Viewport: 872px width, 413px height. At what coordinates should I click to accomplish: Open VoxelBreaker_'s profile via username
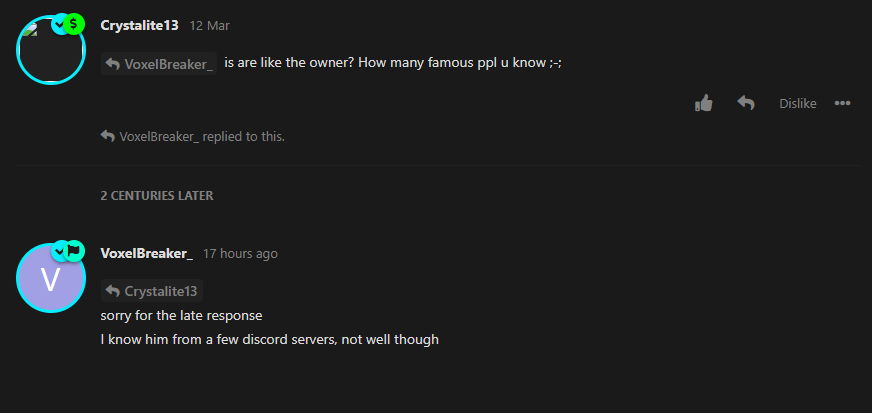pyautogui.click(x=147, y=253)
